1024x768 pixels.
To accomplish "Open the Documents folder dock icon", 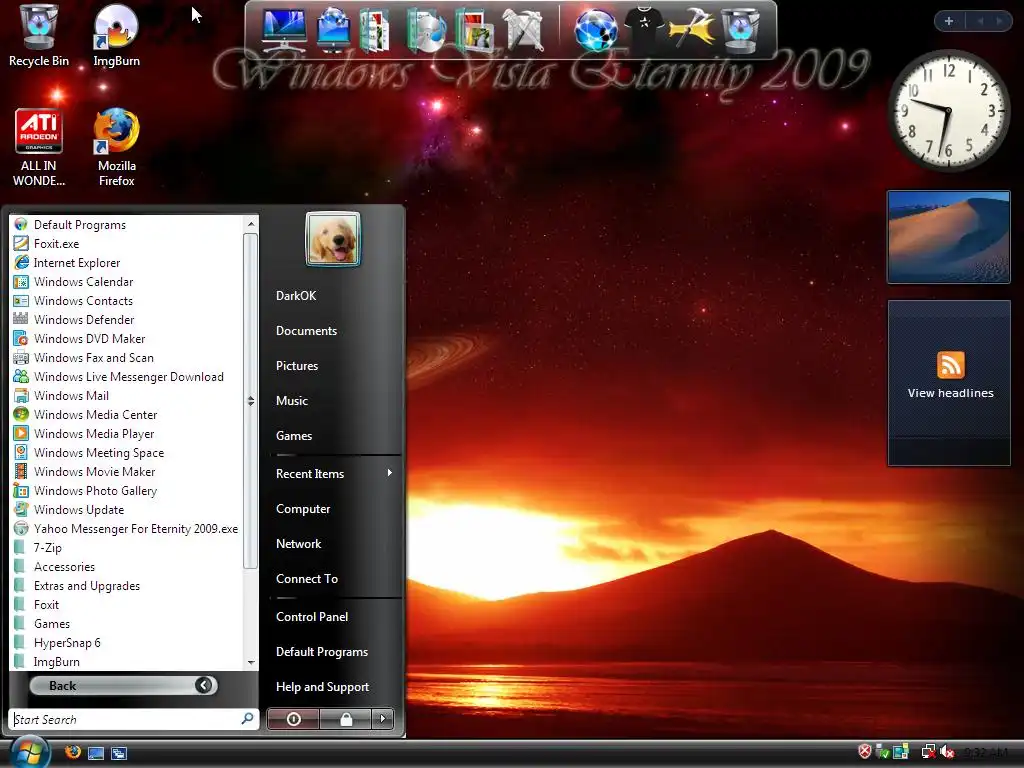I will pyautogui.click(x=374, y=29).
